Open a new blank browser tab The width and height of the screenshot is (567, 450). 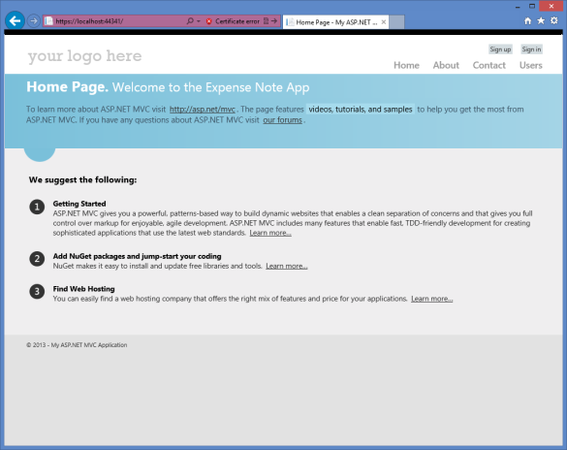[x=397, y=22]
